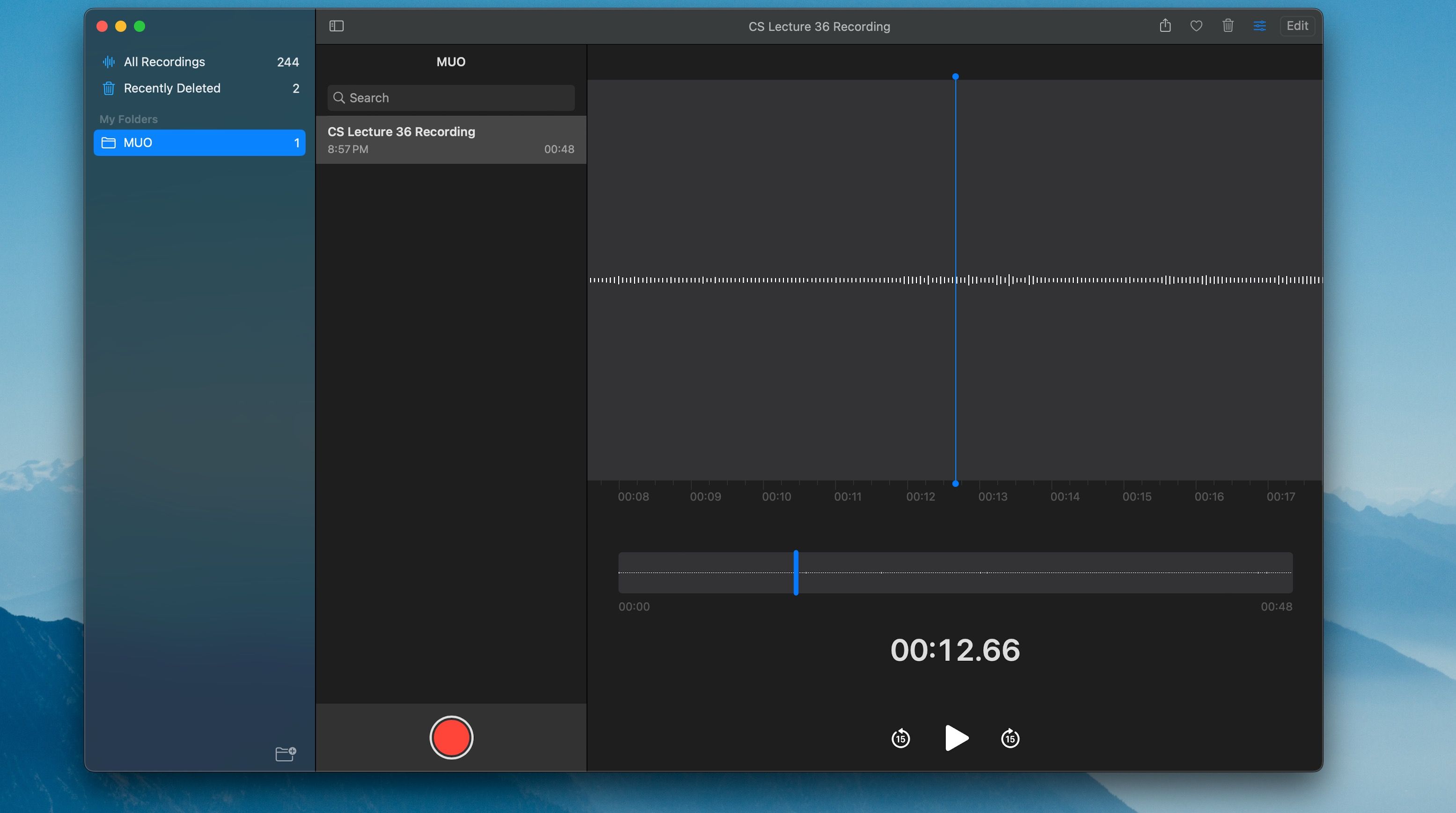Favorite the recording with the heart icon
This screenshot has height=813, width=1456.
coord(1196,26)
